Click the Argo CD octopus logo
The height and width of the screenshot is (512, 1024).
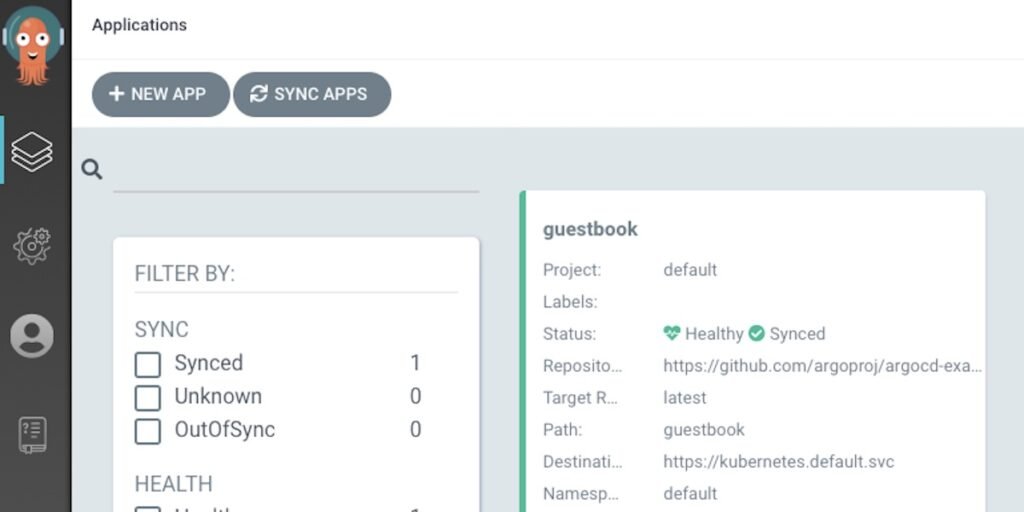(33, 45)
